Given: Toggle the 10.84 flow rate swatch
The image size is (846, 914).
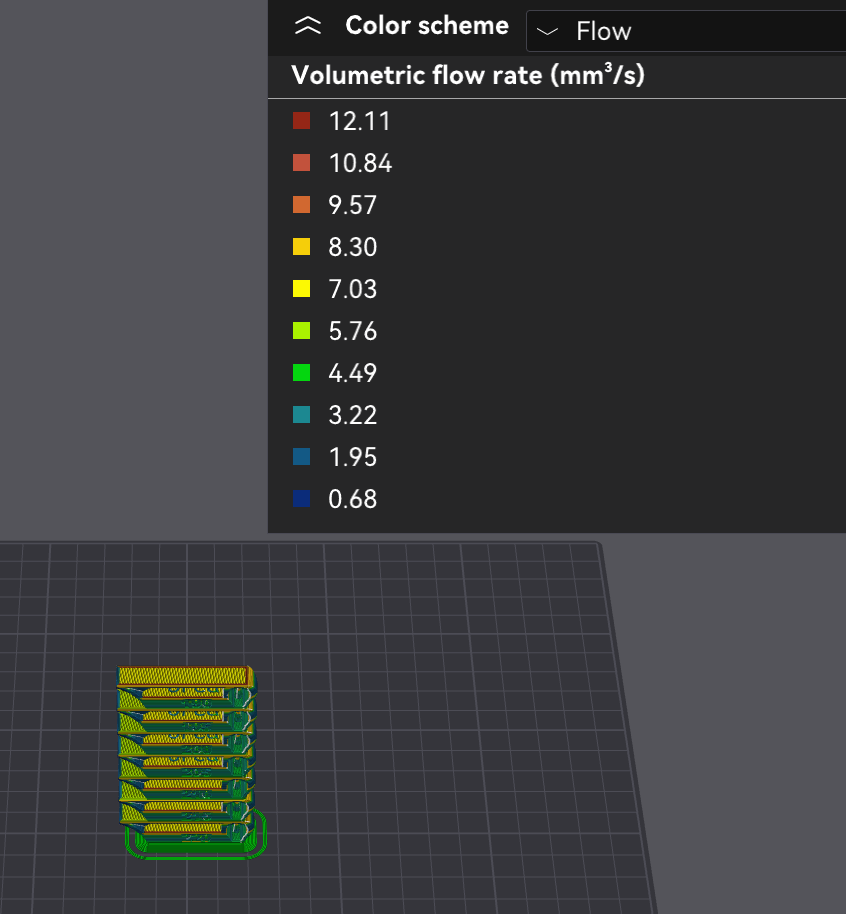Looking at the screenshot, I should (301, 163).
